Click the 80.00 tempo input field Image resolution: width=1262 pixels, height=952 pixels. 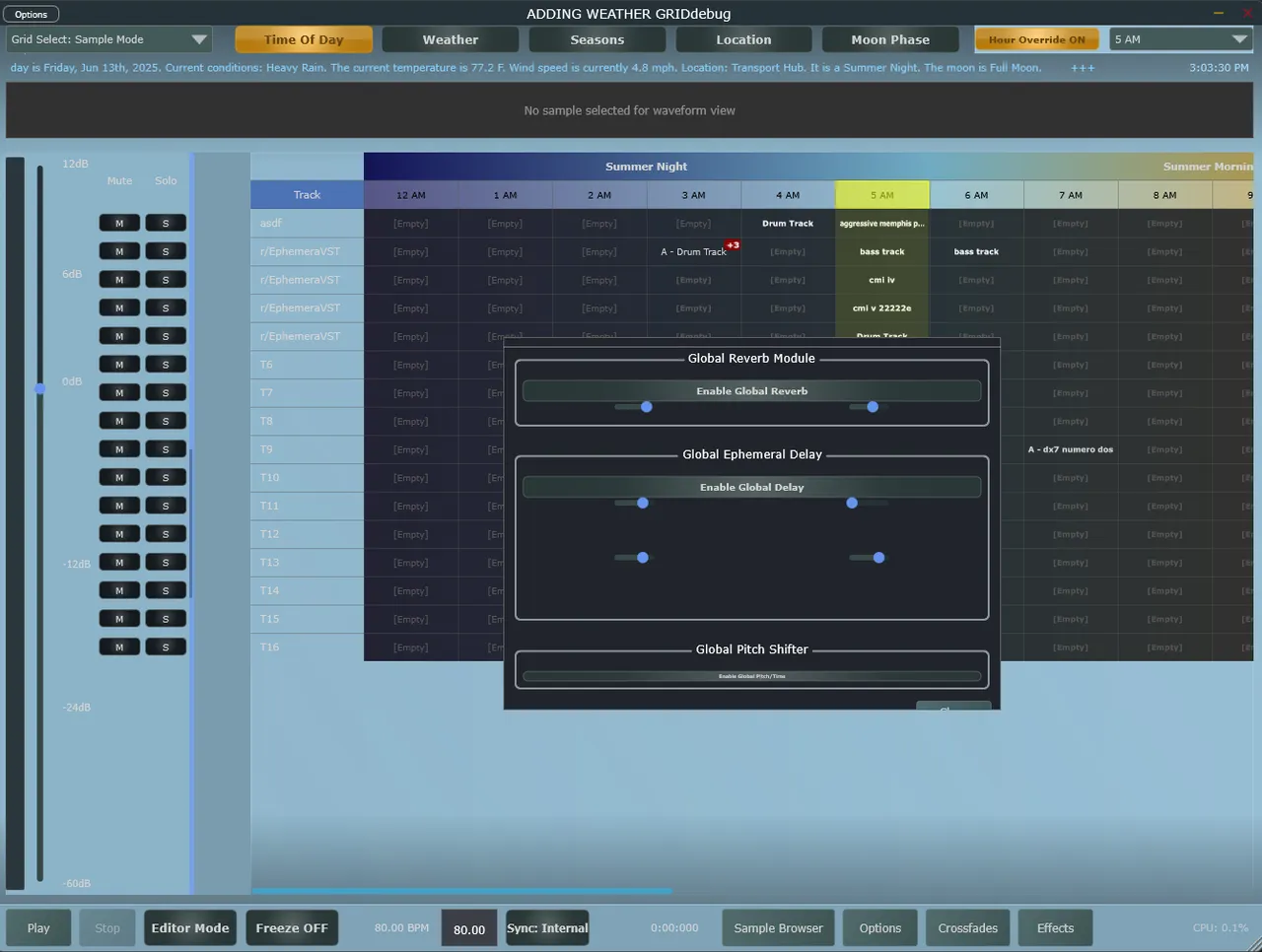click(x=469, y=929)
